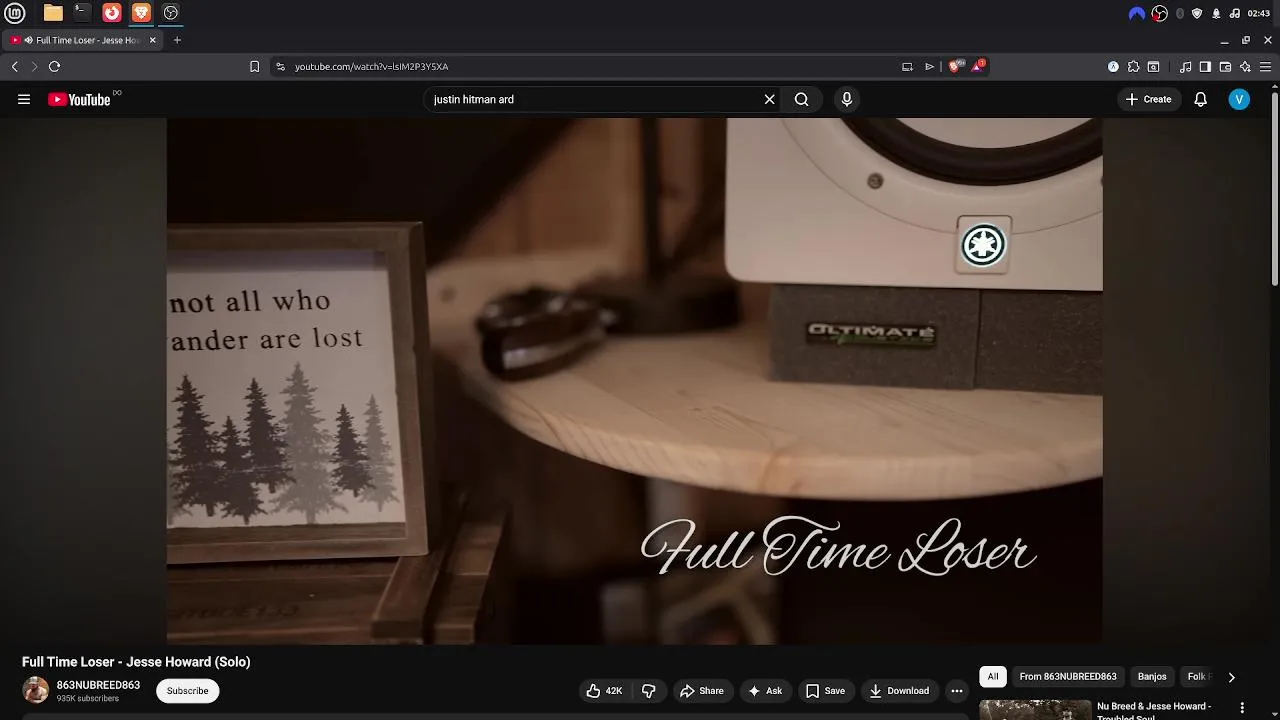Click the page scrollbar thumb
The width and height of the screenshot is (1280, 720).
(1275, 188)
